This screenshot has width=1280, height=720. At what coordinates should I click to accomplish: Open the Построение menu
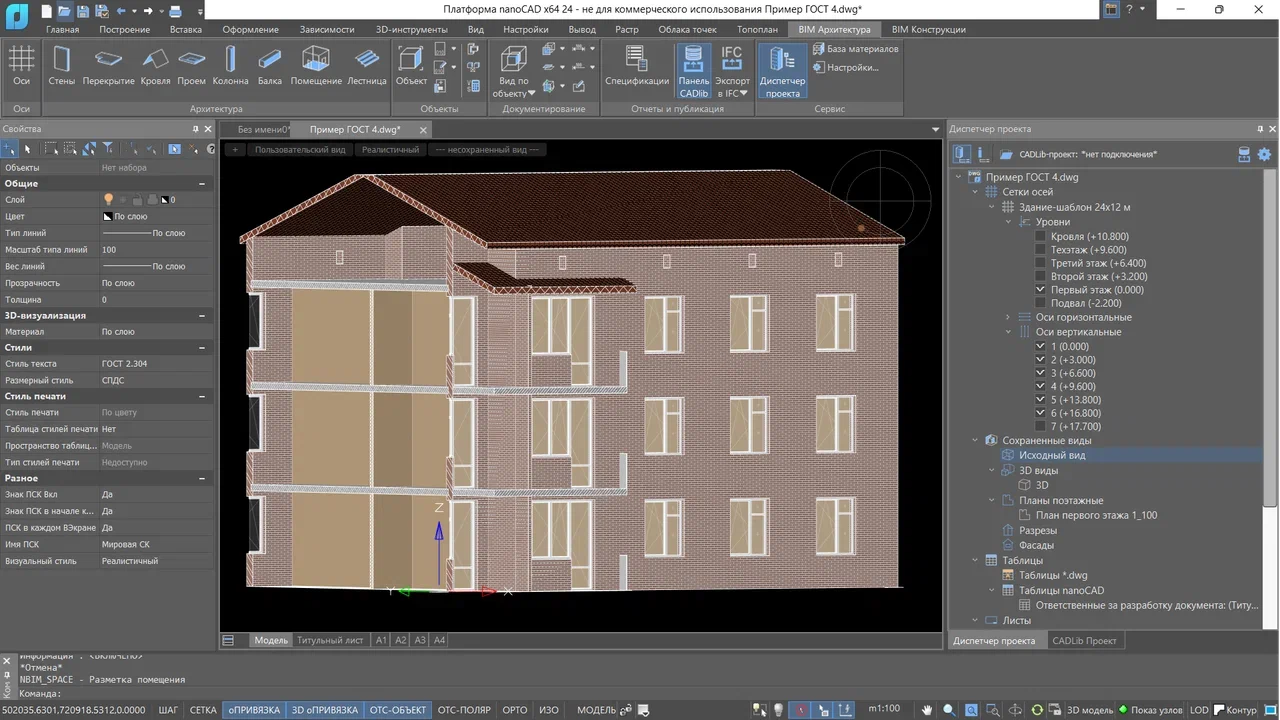[124, 29]
